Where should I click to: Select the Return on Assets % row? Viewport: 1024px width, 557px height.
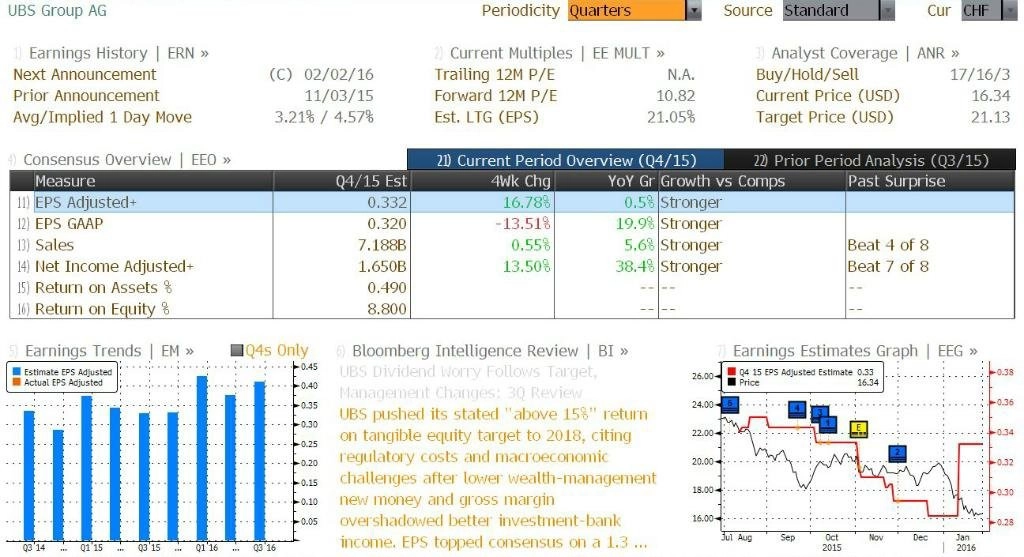(513, 287)
